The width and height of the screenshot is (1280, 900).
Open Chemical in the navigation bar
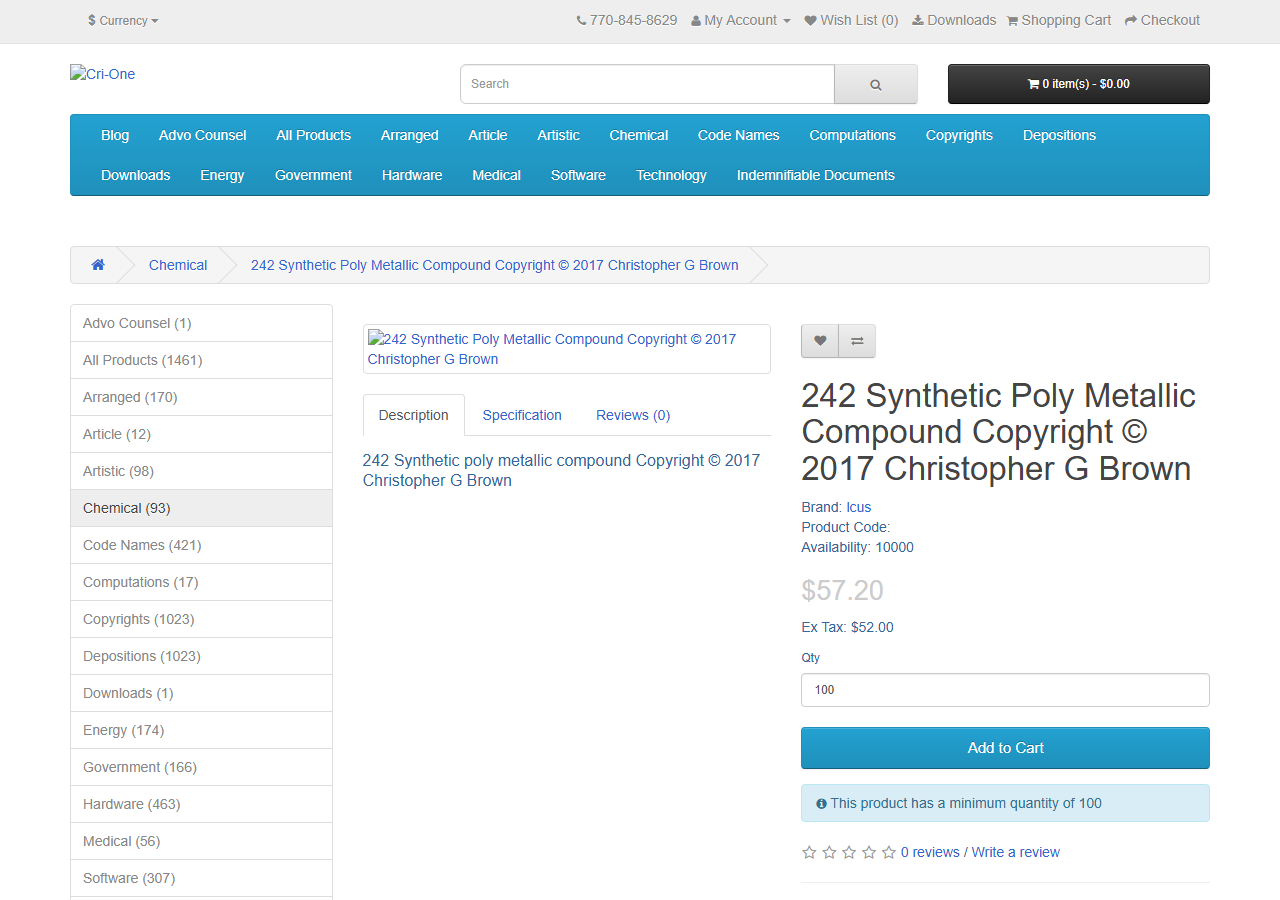click(639, 135)
